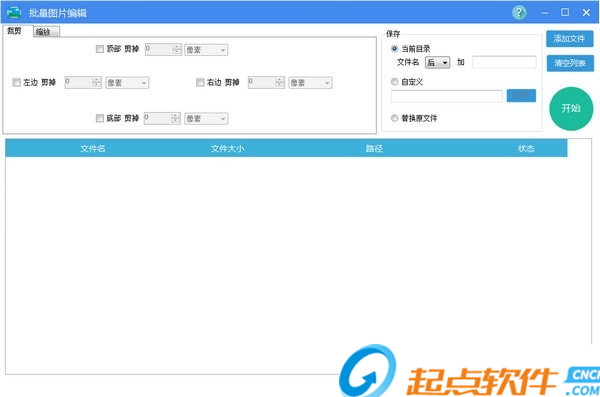Enable the 右边 剪掉 checkbox
Viewport: 600px width, 397px height.
coord(200,82)
